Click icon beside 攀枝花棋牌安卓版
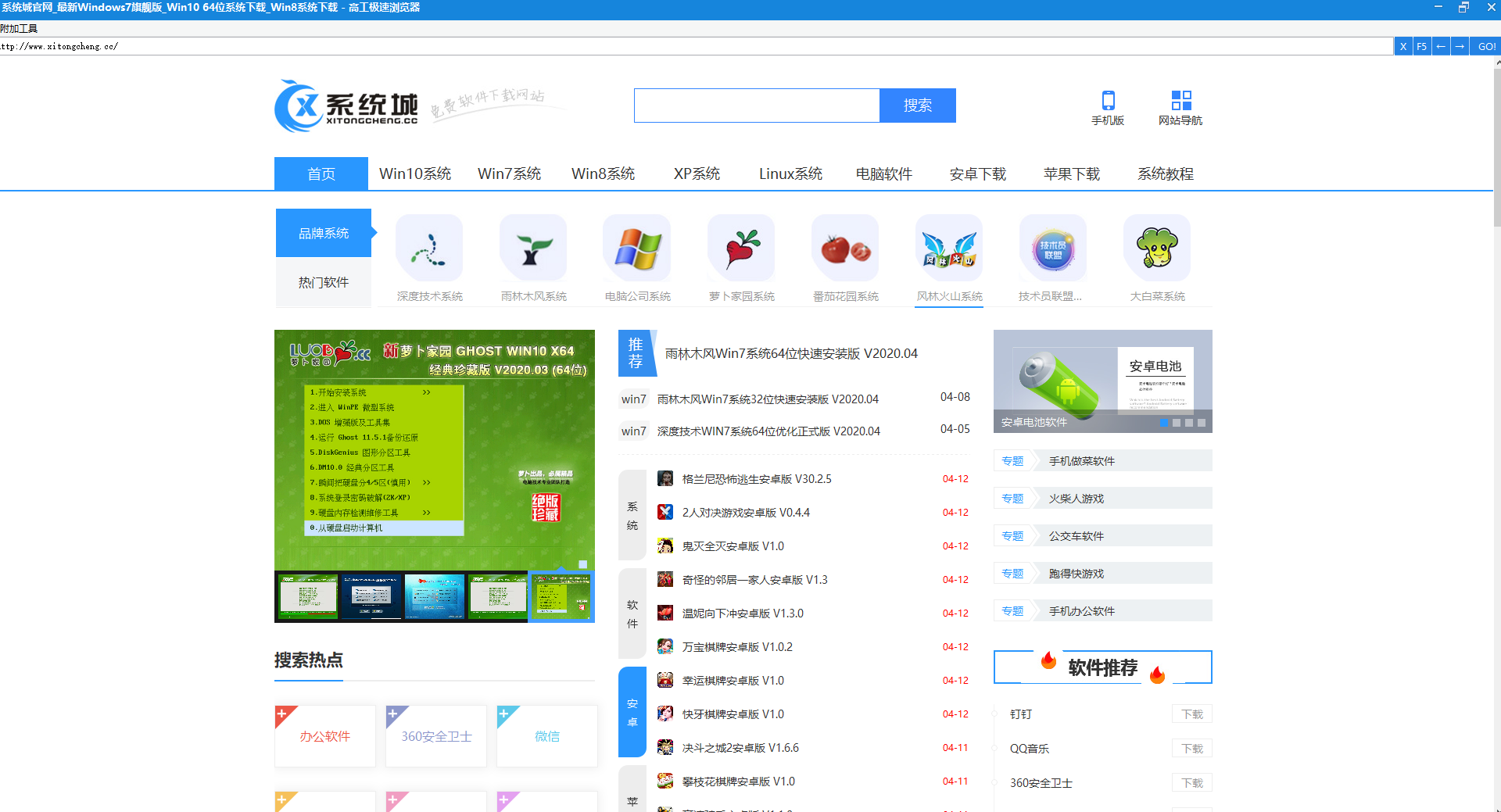The image size is (1501, 812). pyautogui.click(x=665, y=781)
